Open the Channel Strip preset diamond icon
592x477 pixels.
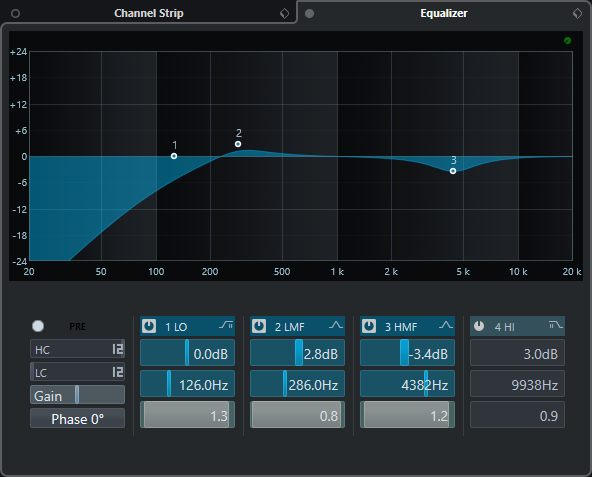tap(284, 14)
